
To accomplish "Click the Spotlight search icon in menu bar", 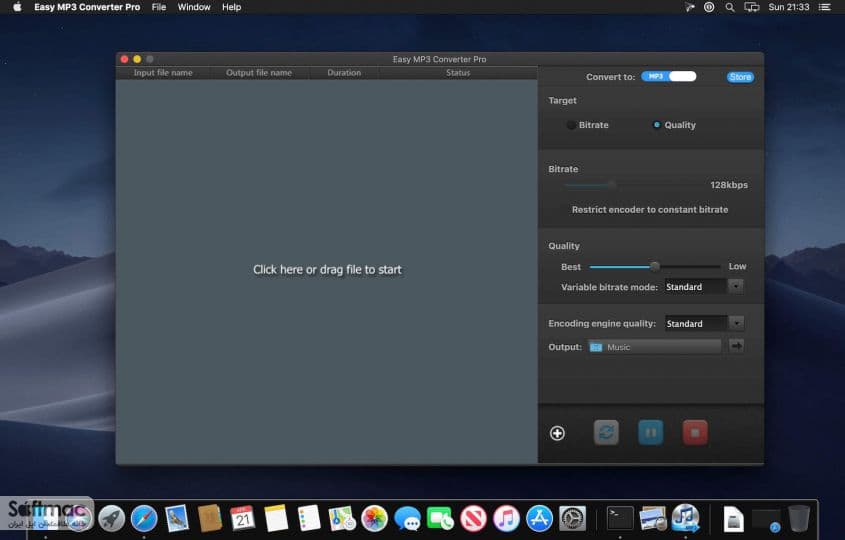I will pos(730,7).
